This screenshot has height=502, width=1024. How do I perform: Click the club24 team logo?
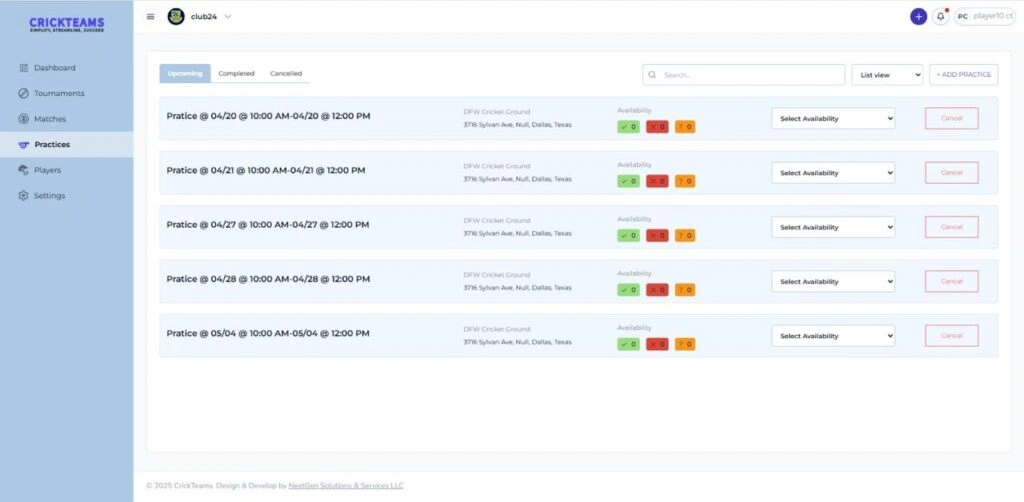click(176, 16)
